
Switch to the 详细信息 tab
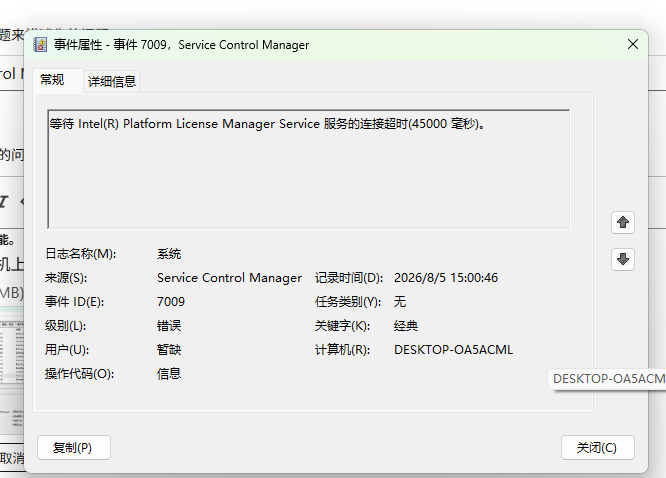pyautogui.click(x=111, y=81)
